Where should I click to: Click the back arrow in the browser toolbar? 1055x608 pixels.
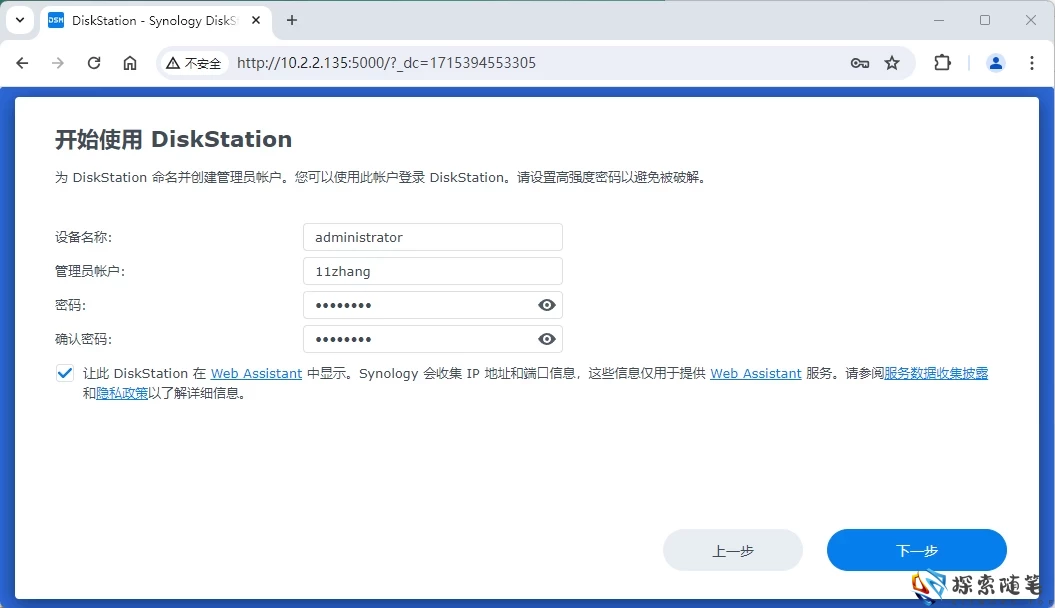(x=22, y=62)
